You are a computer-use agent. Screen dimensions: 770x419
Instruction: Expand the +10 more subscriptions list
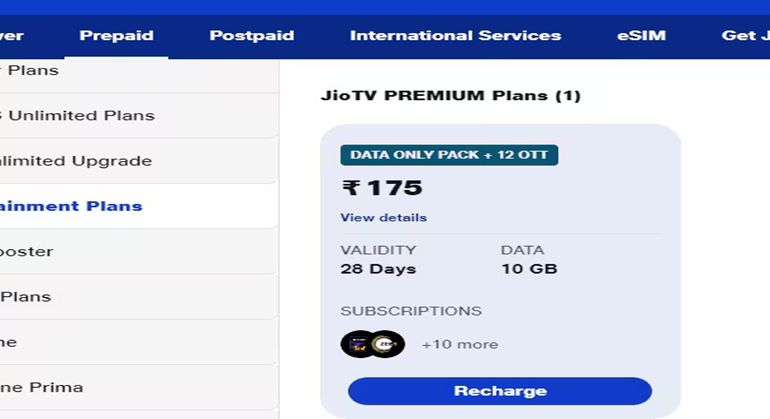[x=460, y=344]
